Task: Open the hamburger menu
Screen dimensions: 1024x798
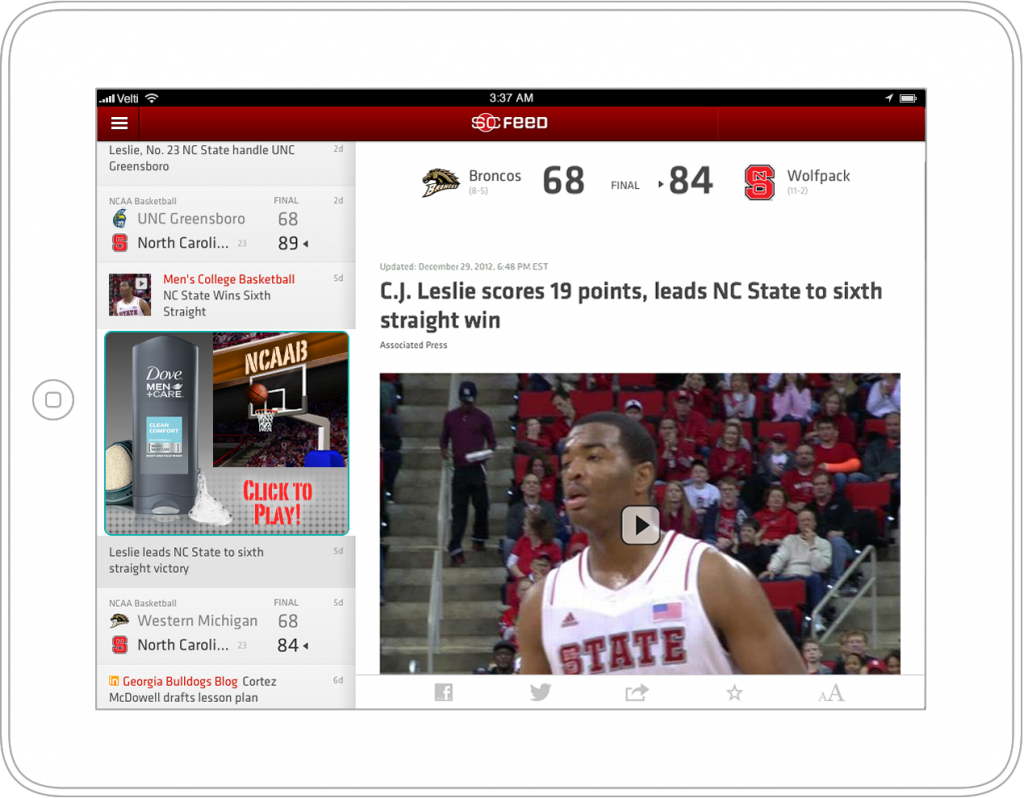Action: 119,123
